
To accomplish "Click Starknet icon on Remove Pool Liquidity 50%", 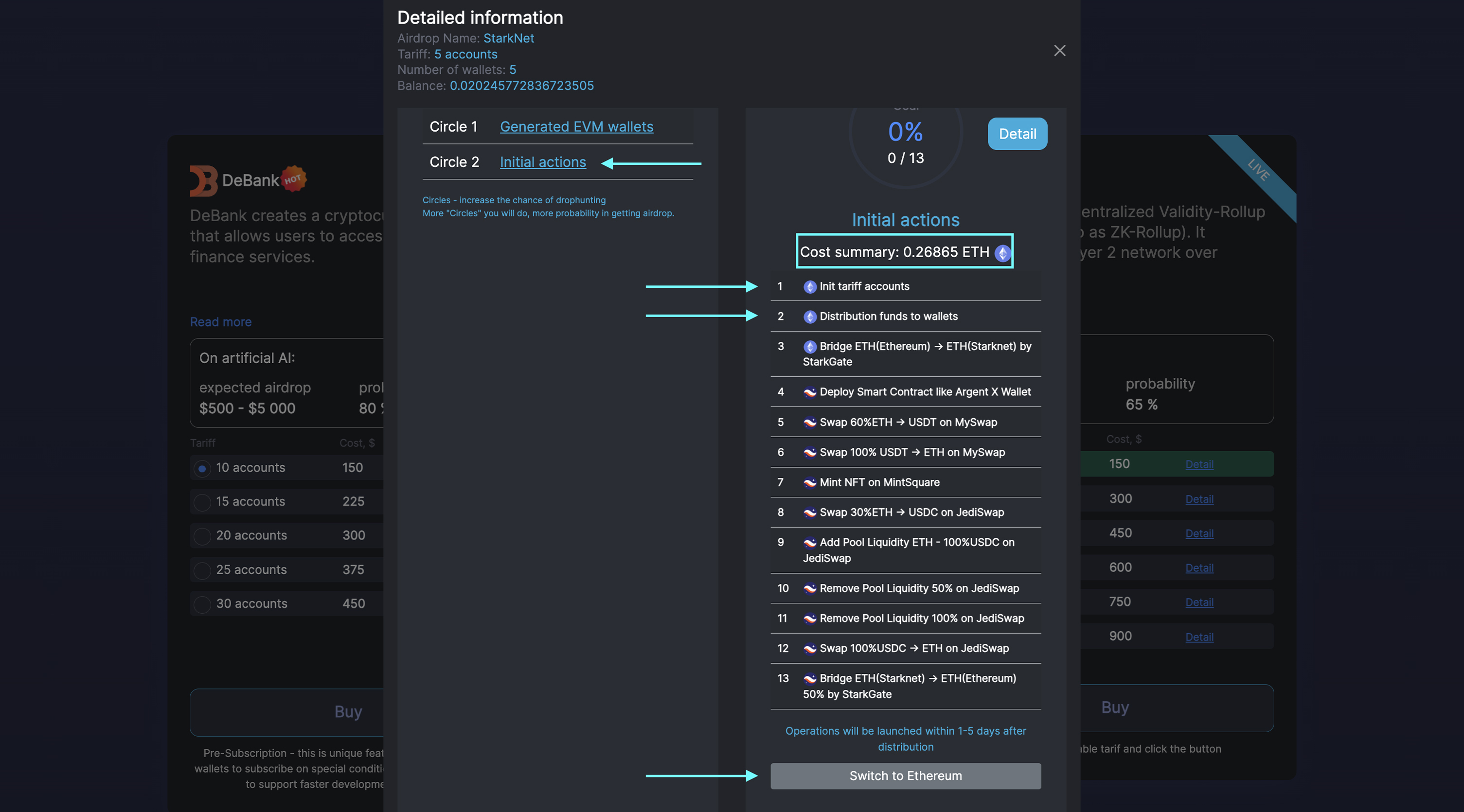I will coord(810,589).
